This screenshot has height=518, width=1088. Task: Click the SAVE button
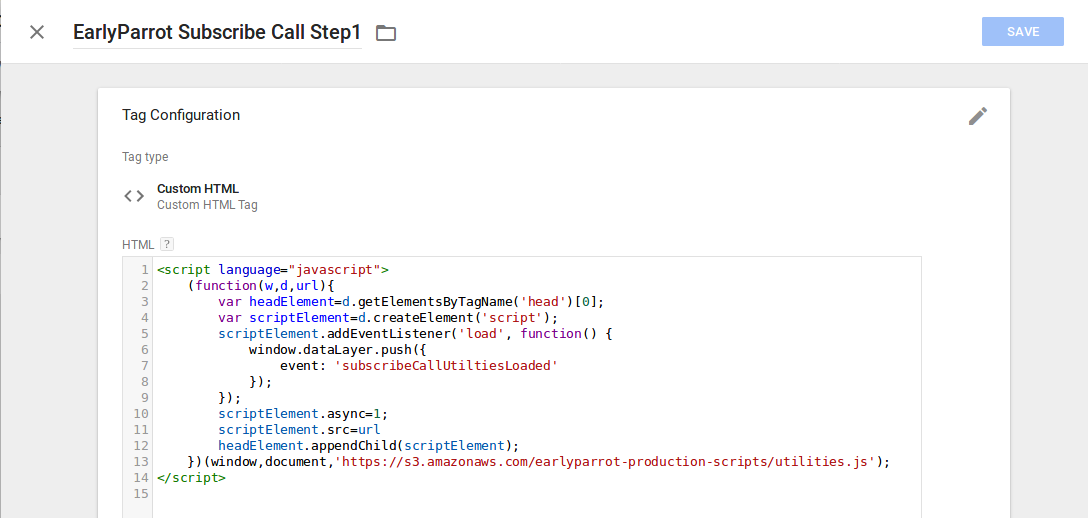point(1023,32)
